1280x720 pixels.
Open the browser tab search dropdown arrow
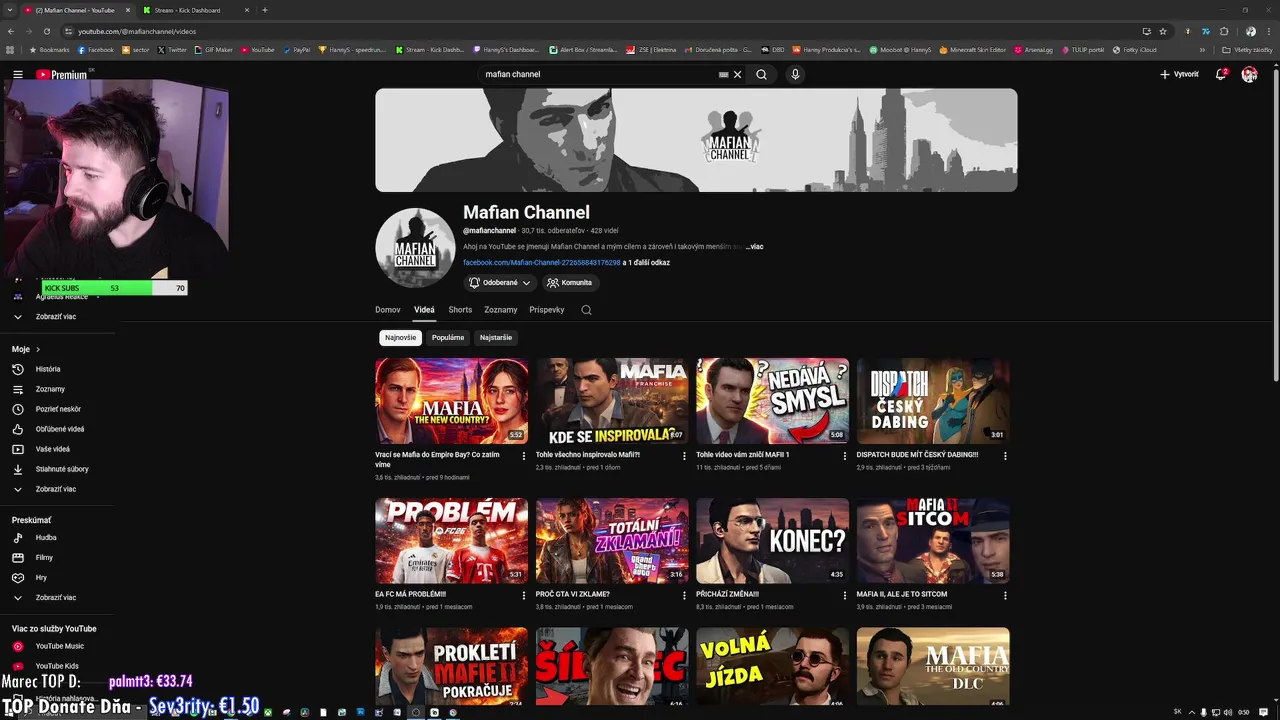click(x=10, y=10)
